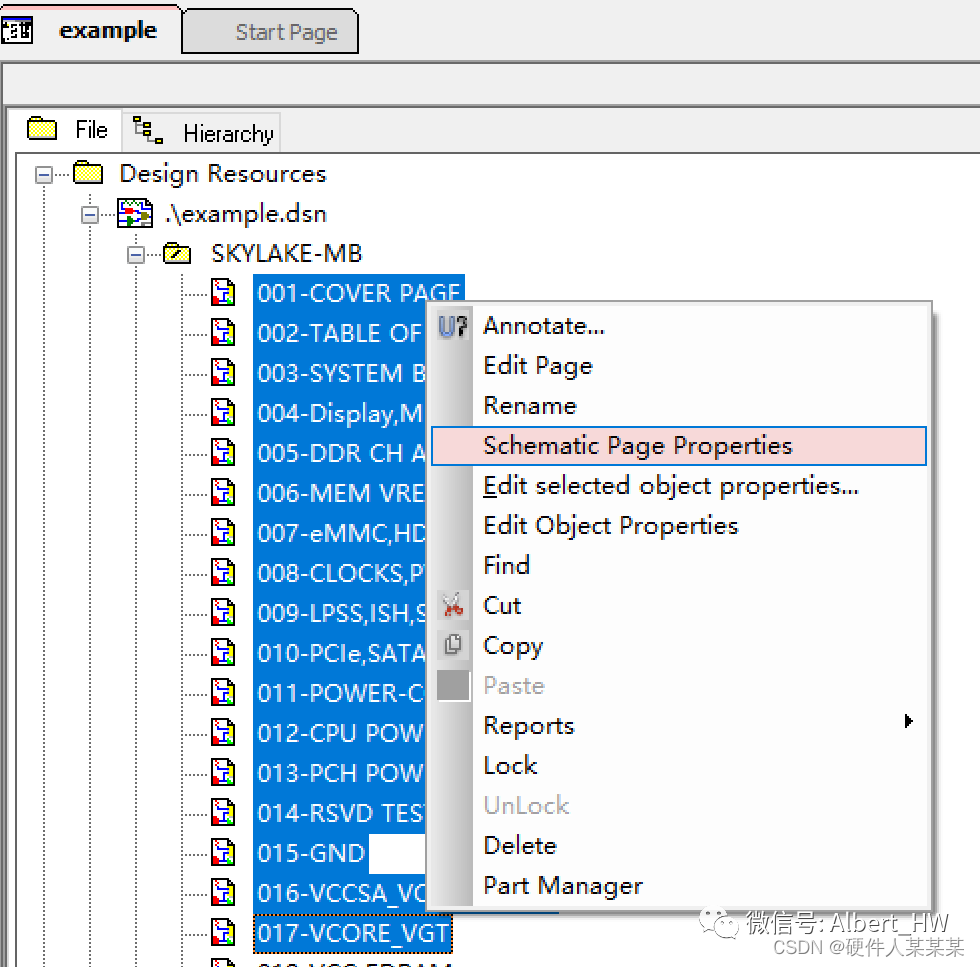Click the page icon beside 001-COVER PAGE
The width and height of the screenshot is (980, 967).
point(223,293)
